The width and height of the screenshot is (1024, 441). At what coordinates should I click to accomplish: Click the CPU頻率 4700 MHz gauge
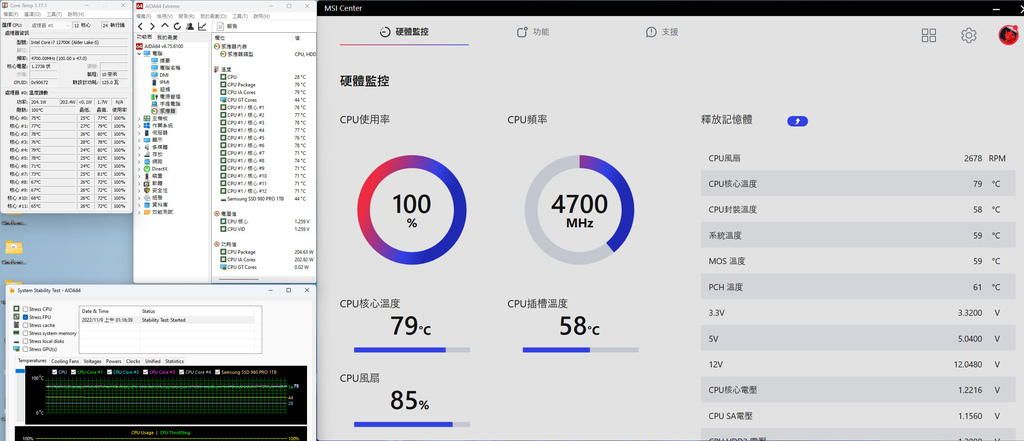(579, 210)
